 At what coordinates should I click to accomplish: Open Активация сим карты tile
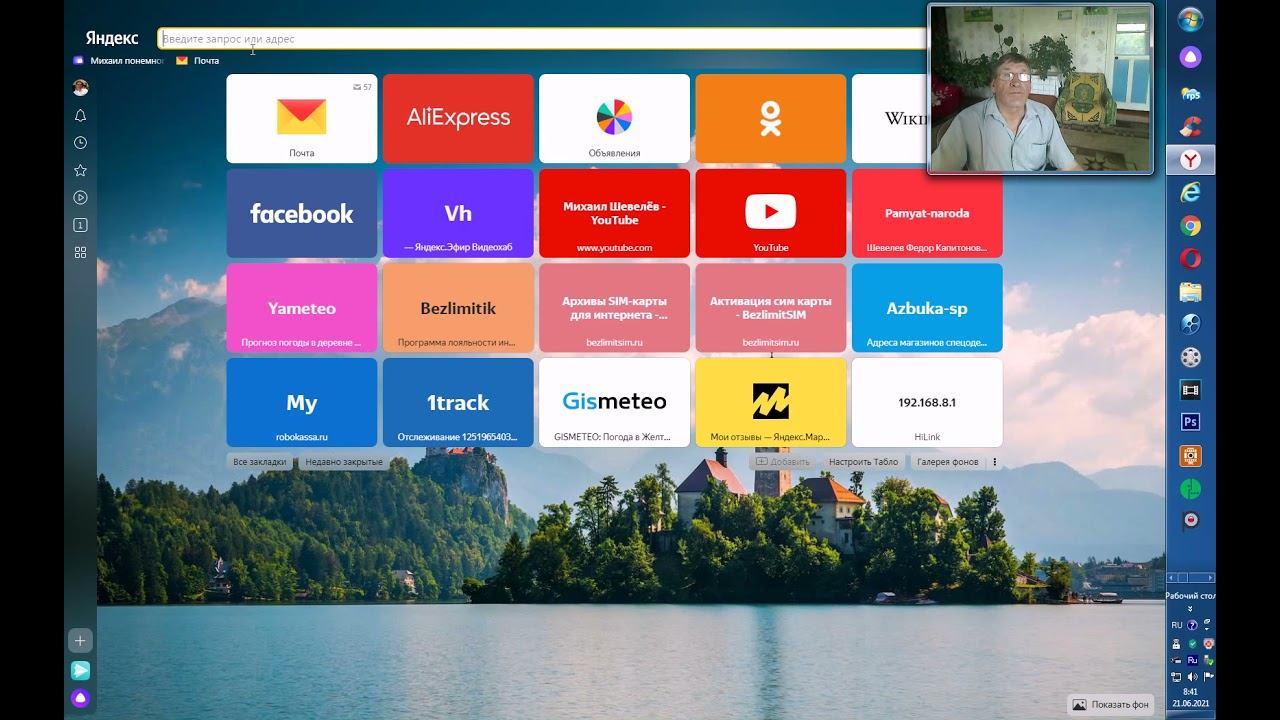770,308
